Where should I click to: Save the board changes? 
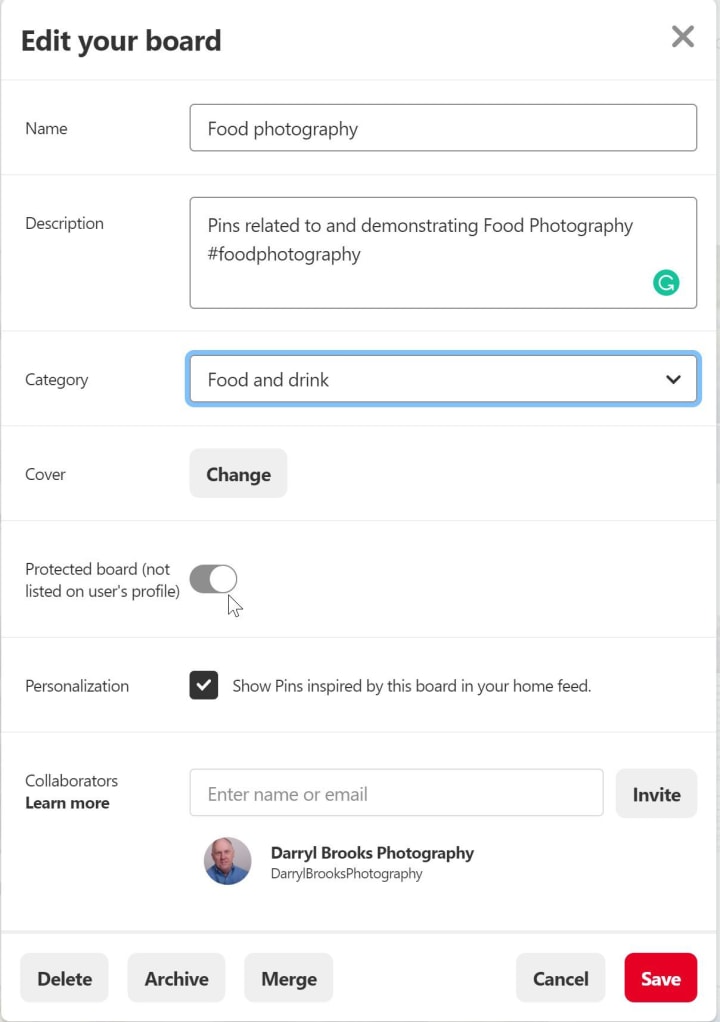pyautogui.click(x=660, y=978)
